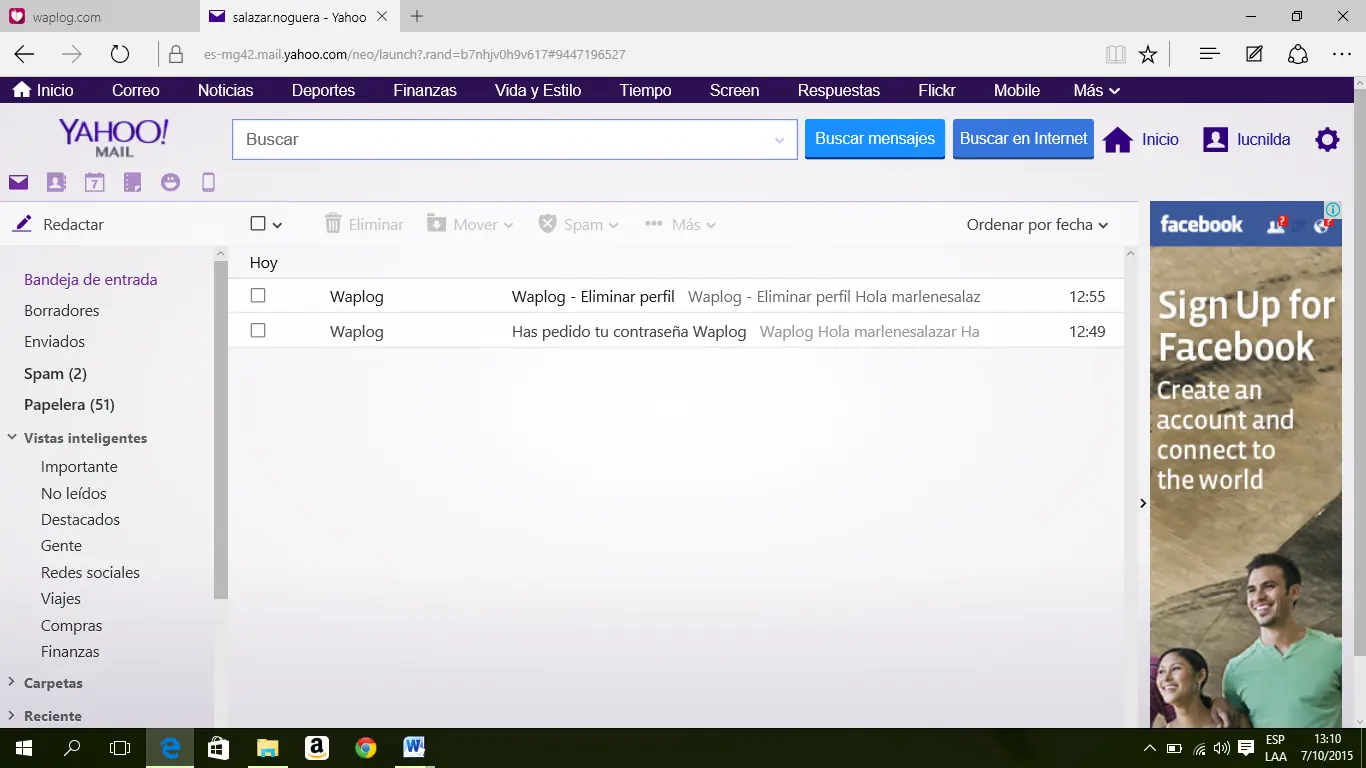Open the Mover dropdown
The height and width of the screenshot is (768, 1366).
[470, 224]
